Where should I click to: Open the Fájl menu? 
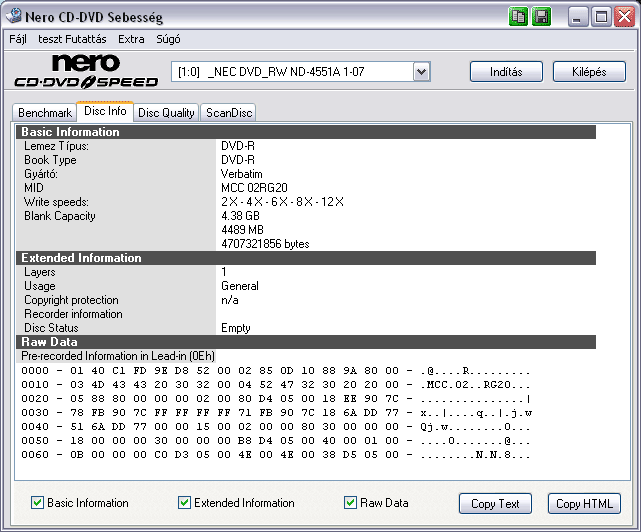point(18,39)
